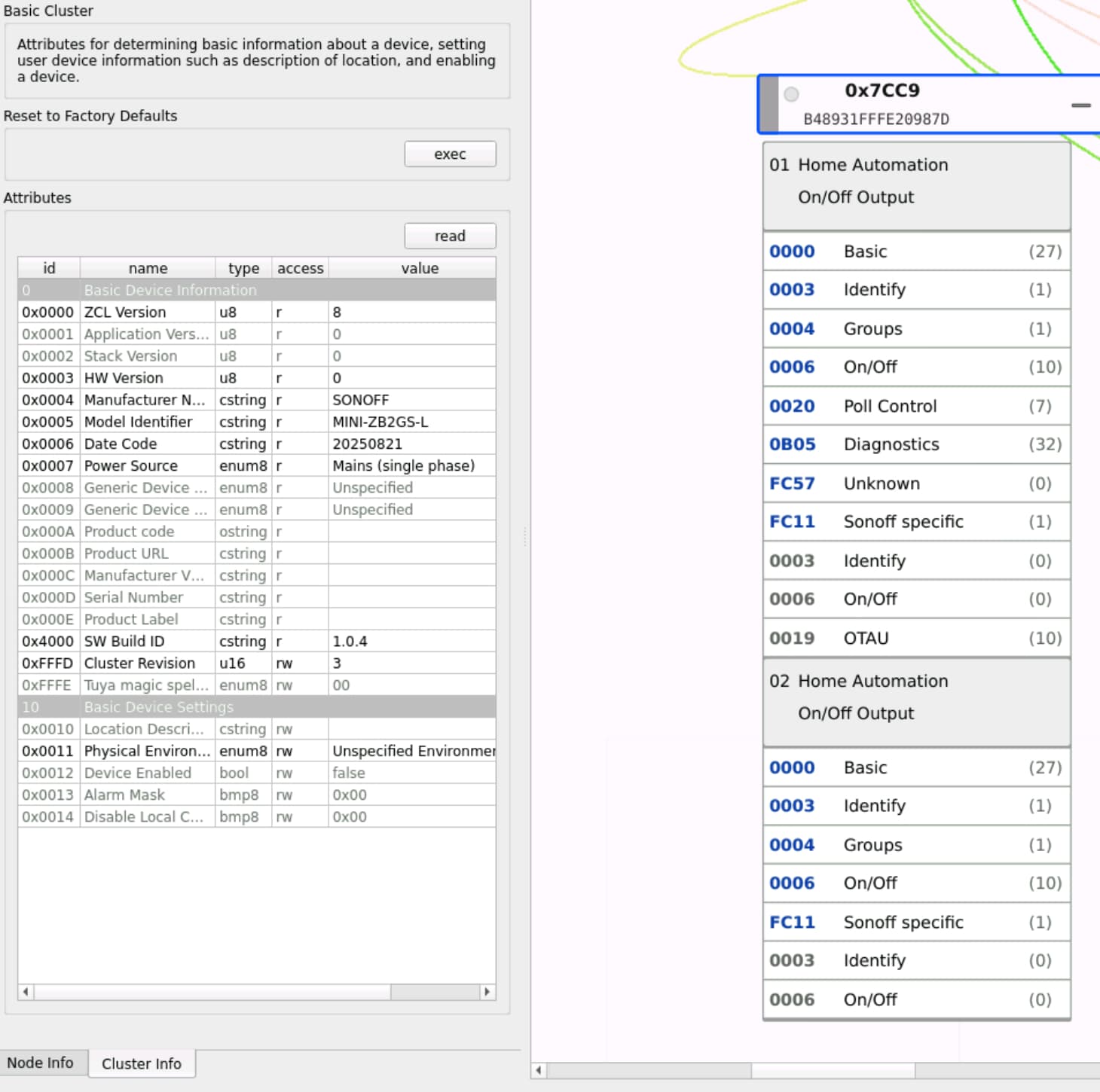This screenshot has height=1092, width=1100.
Task: Open the 0020 Poll Control cluster
Action: click(x=916, y=406)
